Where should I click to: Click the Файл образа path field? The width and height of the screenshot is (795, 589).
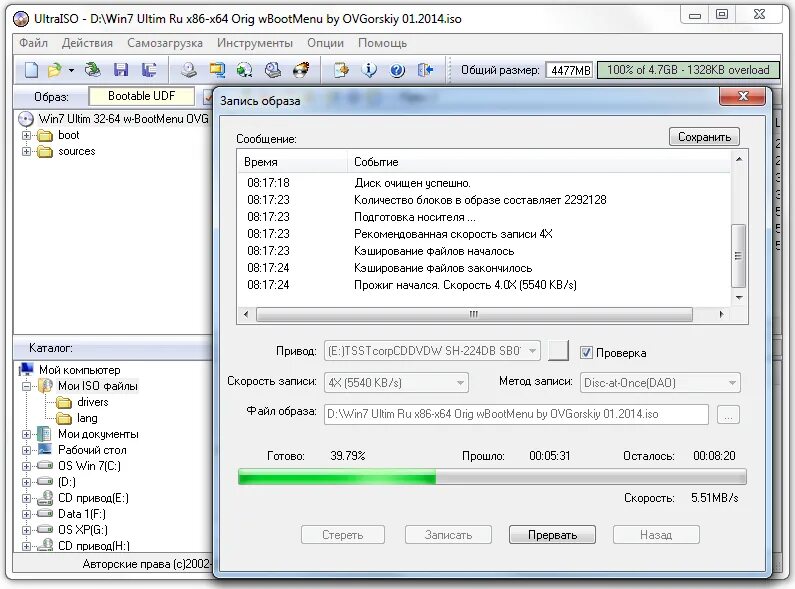516,414
